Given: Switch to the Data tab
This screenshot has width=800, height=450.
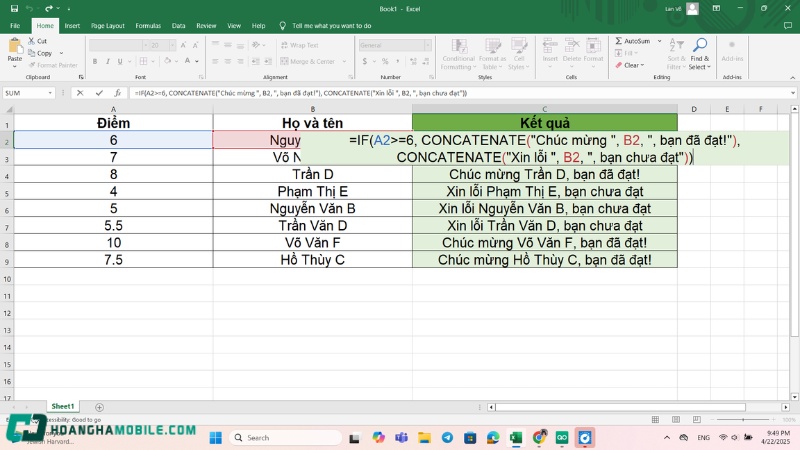Looking at the screenshot, I should click(179, 26).
